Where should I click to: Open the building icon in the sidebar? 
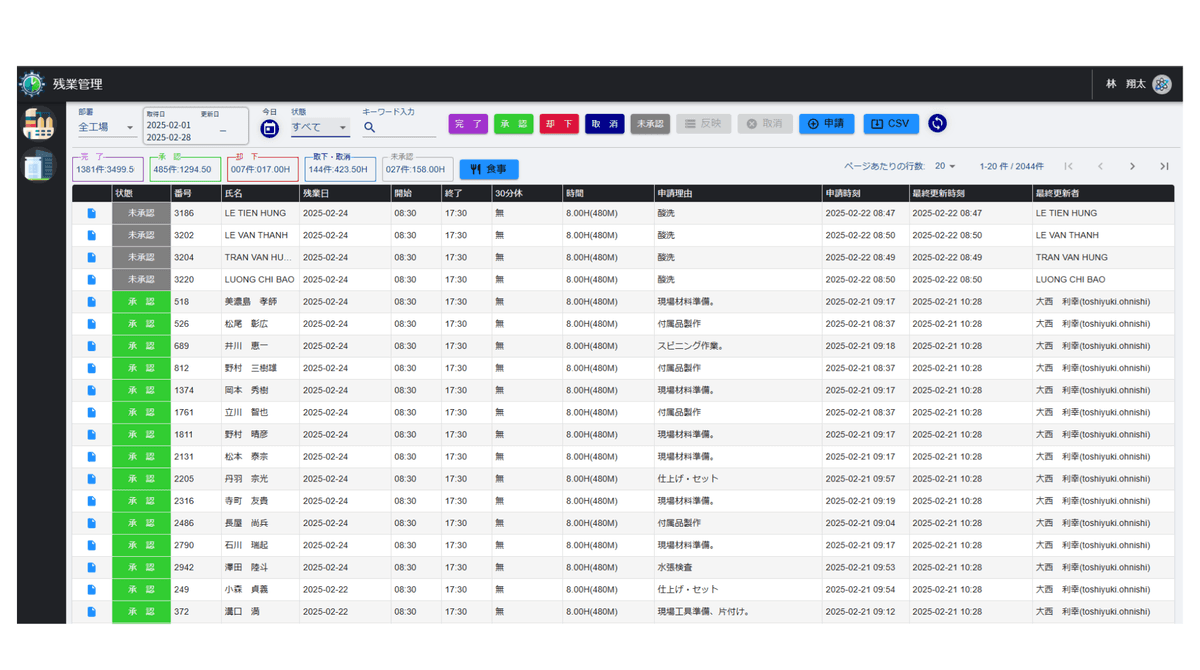point(38,165)
